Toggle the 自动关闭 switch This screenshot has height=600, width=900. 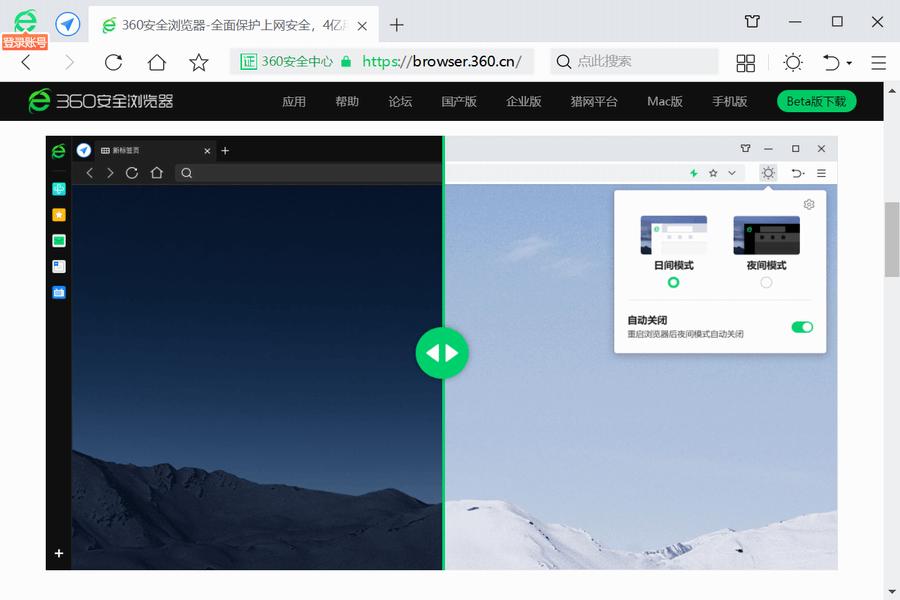click(x=802, y=327)
